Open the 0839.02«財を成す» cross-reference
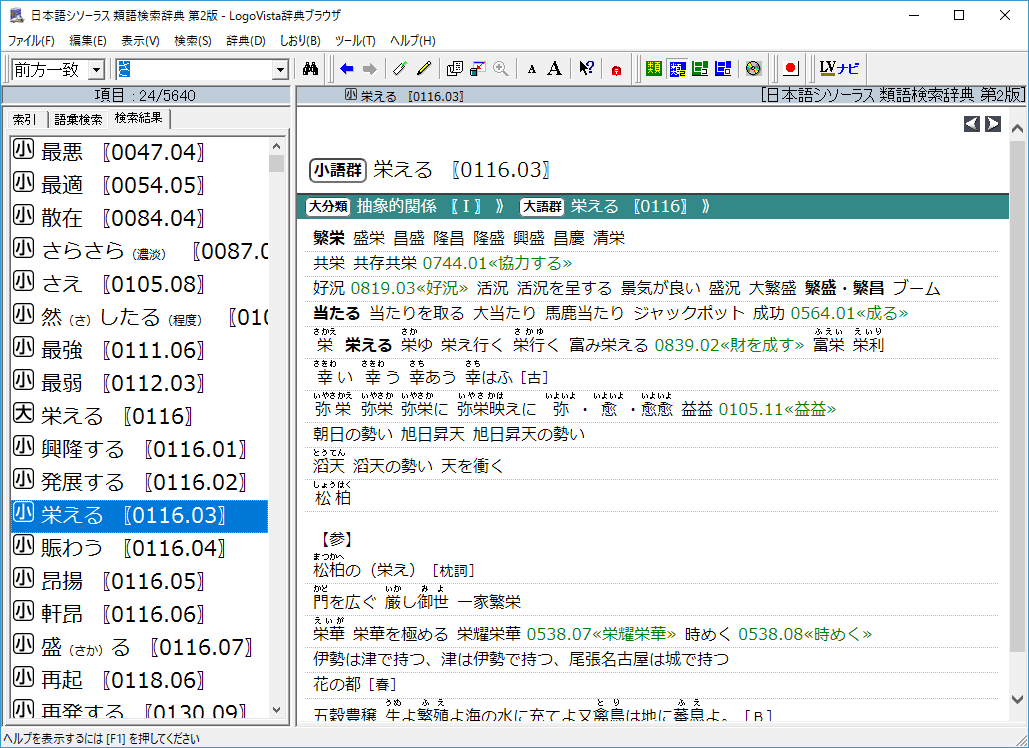 pyautogui.click(x=729, y=345)
